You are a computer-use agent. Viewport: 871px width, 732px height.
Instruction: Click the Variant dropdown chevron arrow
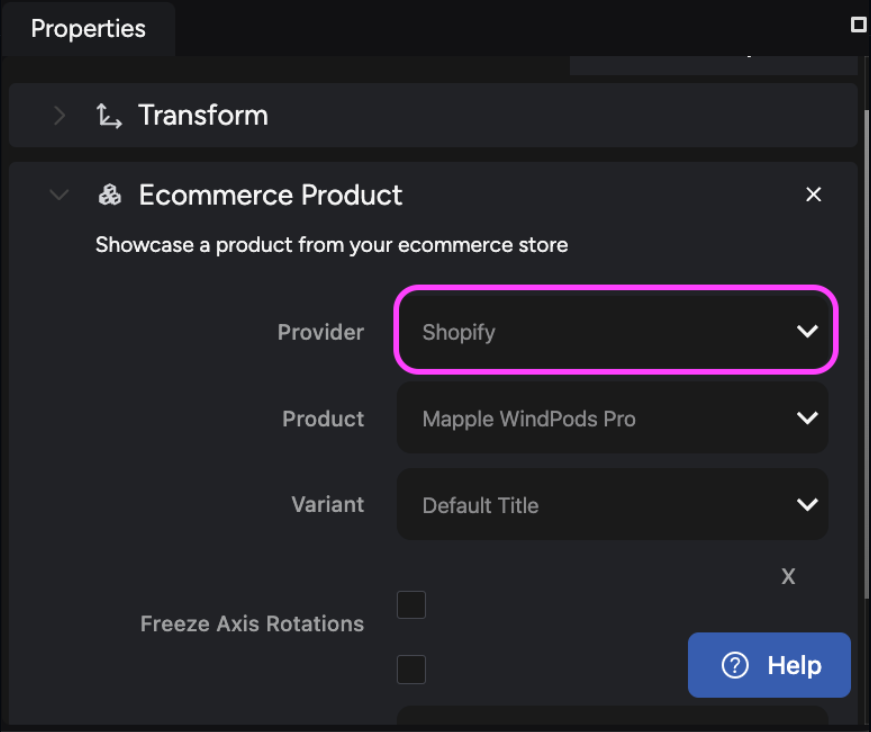[x=807, y=504]
